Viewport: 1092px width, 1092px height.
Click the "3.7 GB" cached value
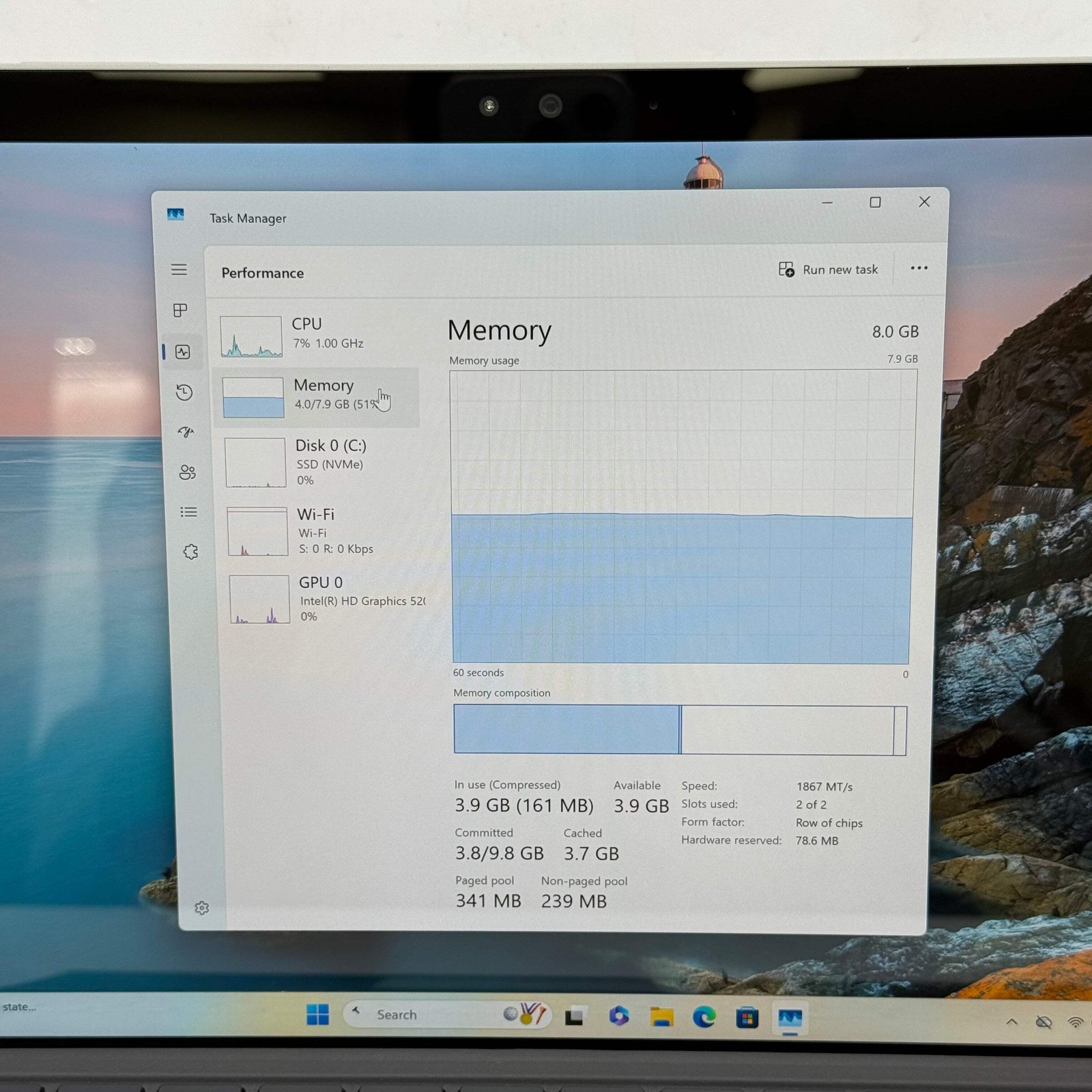(591, 854)
